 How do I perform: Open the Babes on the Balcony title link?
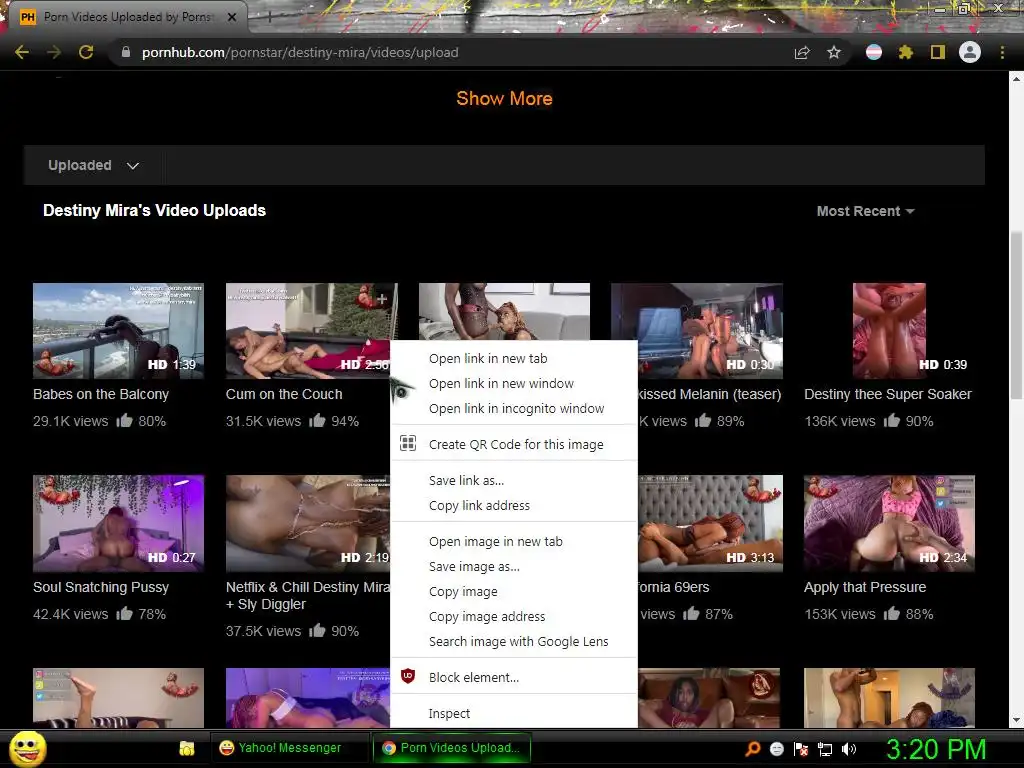(x=101, y=394)
